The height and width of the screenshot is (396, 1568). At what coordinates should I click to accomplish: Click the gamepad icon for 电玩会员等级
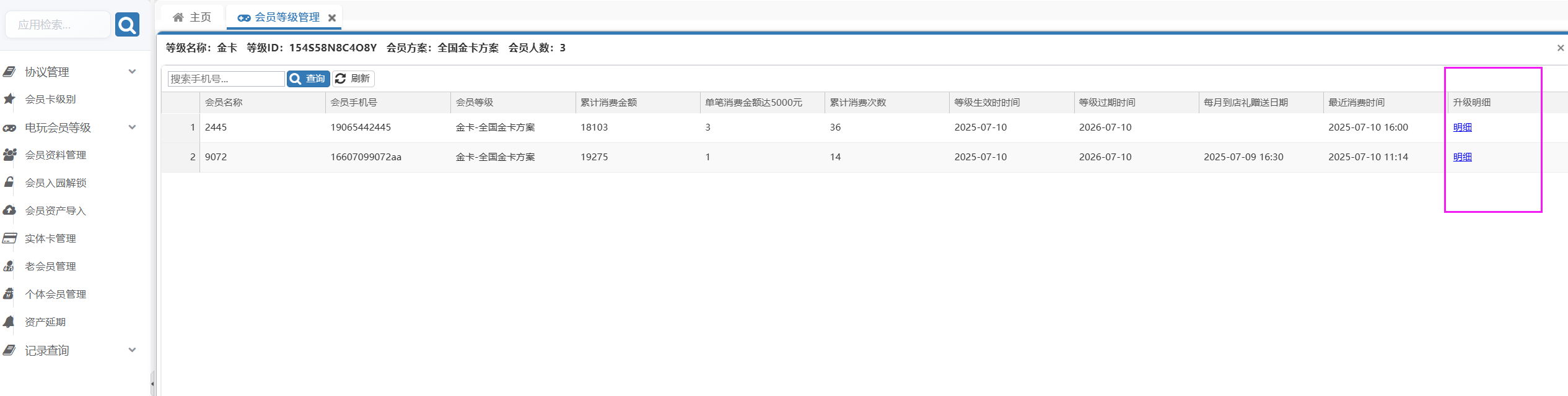[9, 128]
